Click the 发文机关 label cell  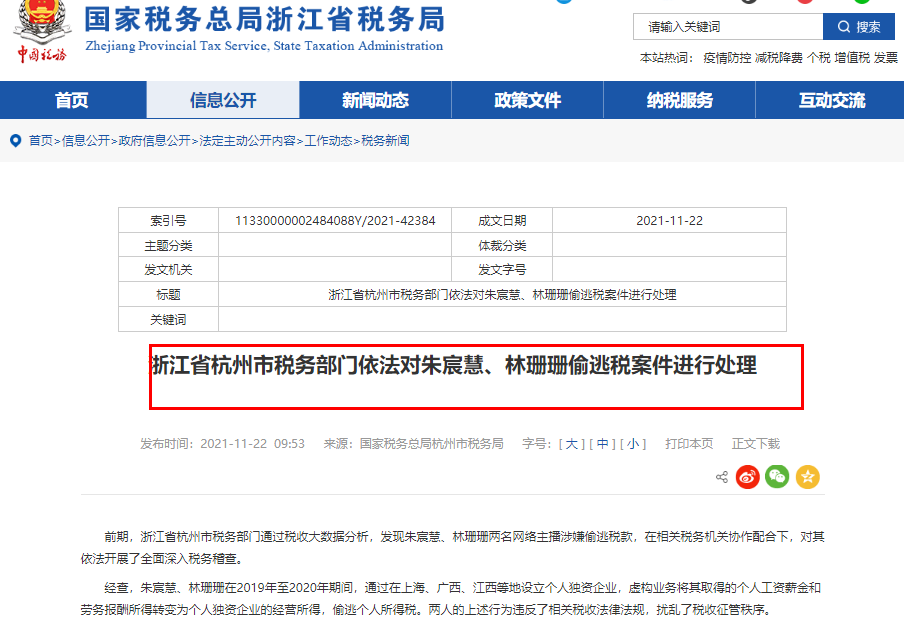168,270
